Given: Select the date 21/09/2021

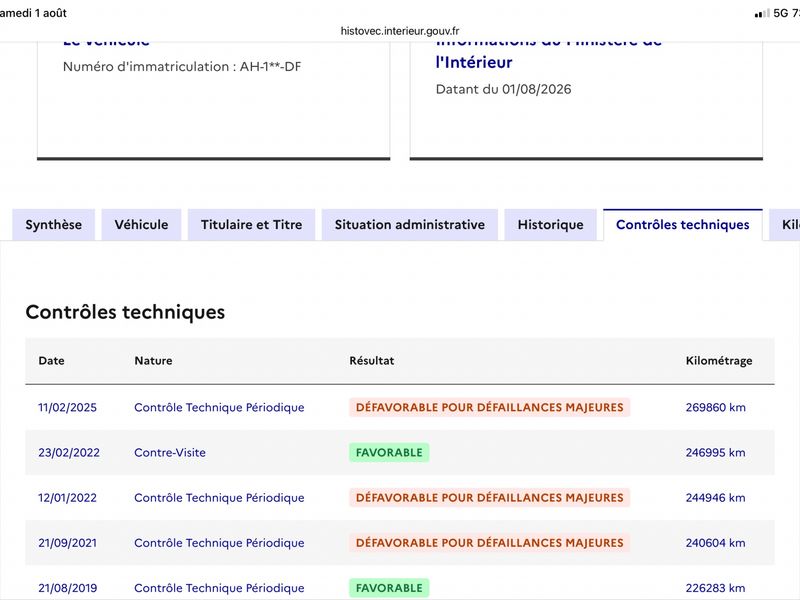Looking at the screenshot, I should click(x=67, y=543).
